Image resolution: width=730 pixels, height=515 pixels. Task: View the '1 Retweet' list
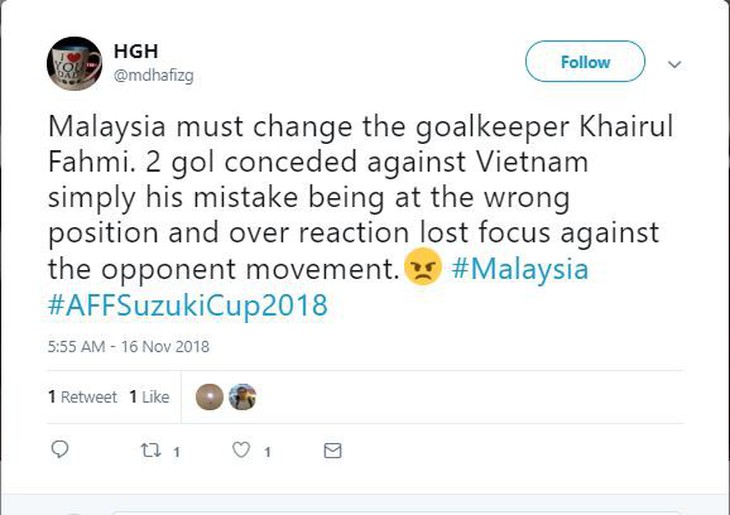82,397
